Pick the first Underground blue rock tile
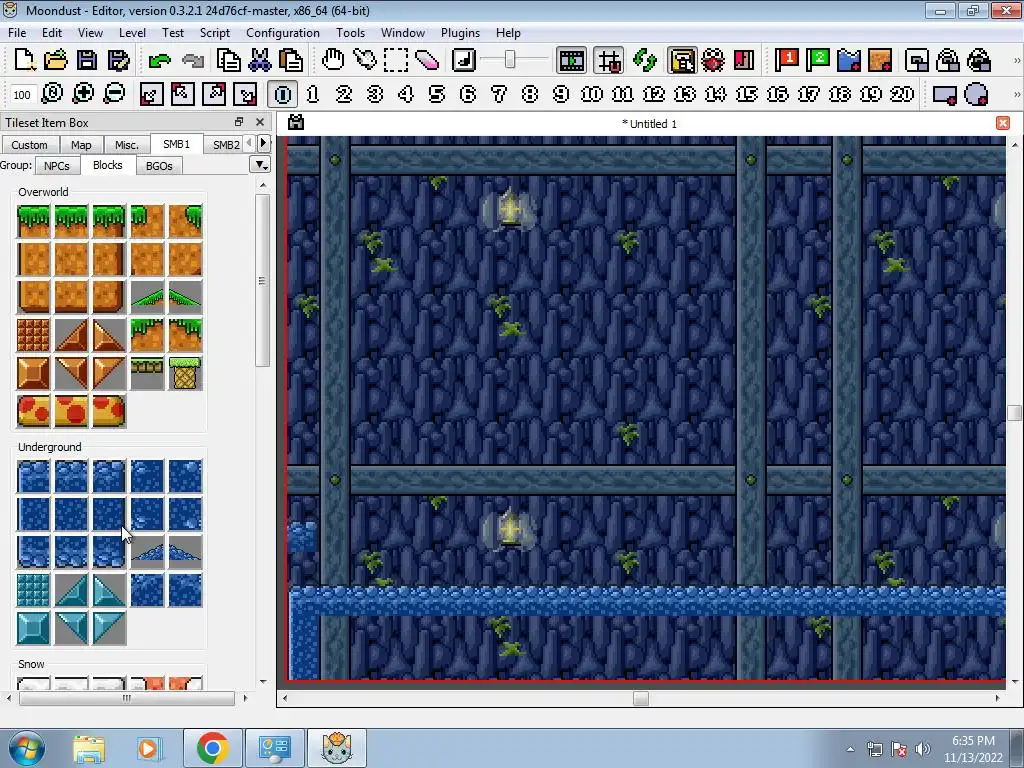This screenshot has height=768, width=1024. [33, 476]
